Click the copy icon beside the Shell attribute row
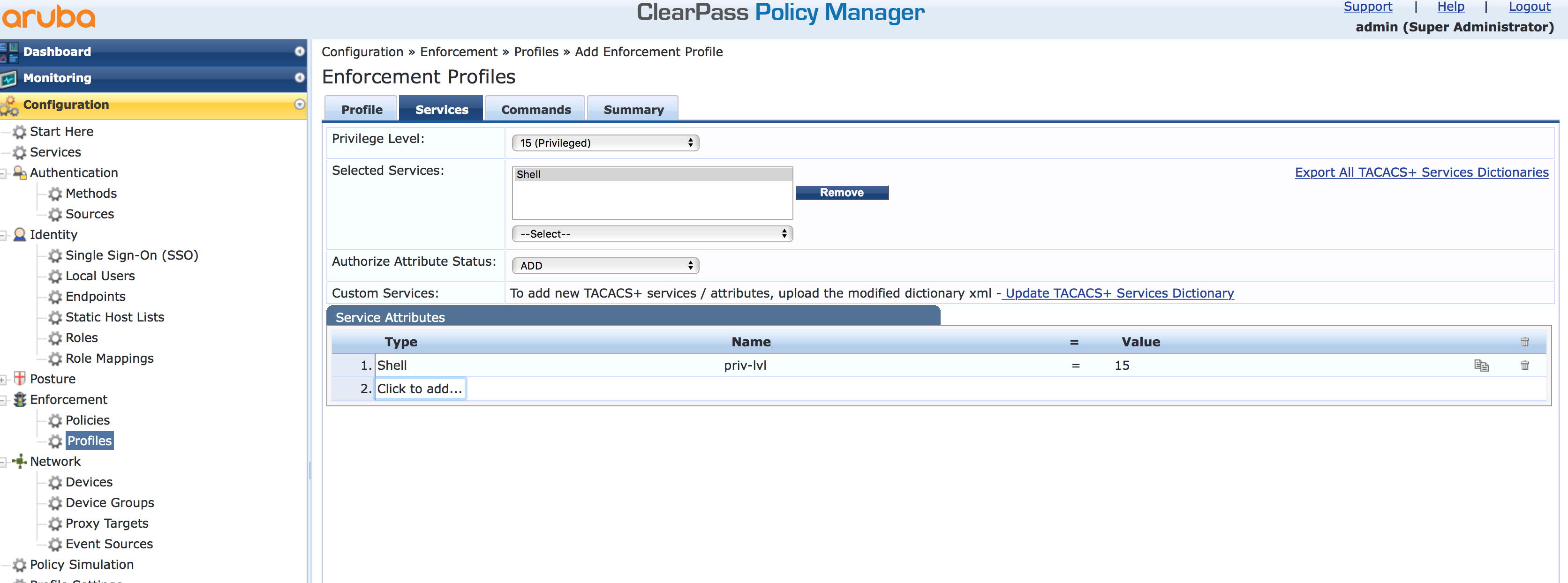 (1482, 365)
